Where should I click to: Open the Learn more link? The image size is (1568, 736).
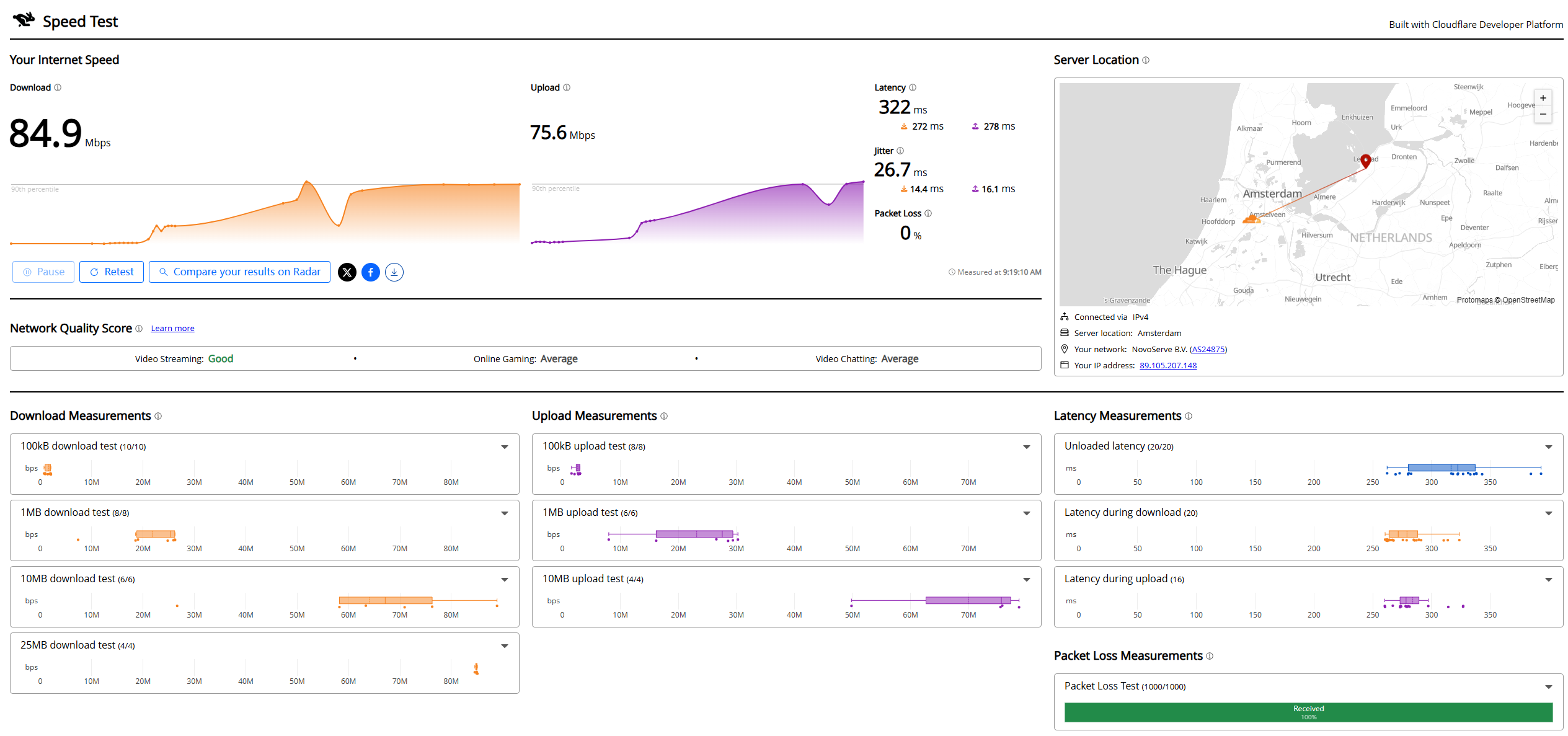click(x=172, y=329)
